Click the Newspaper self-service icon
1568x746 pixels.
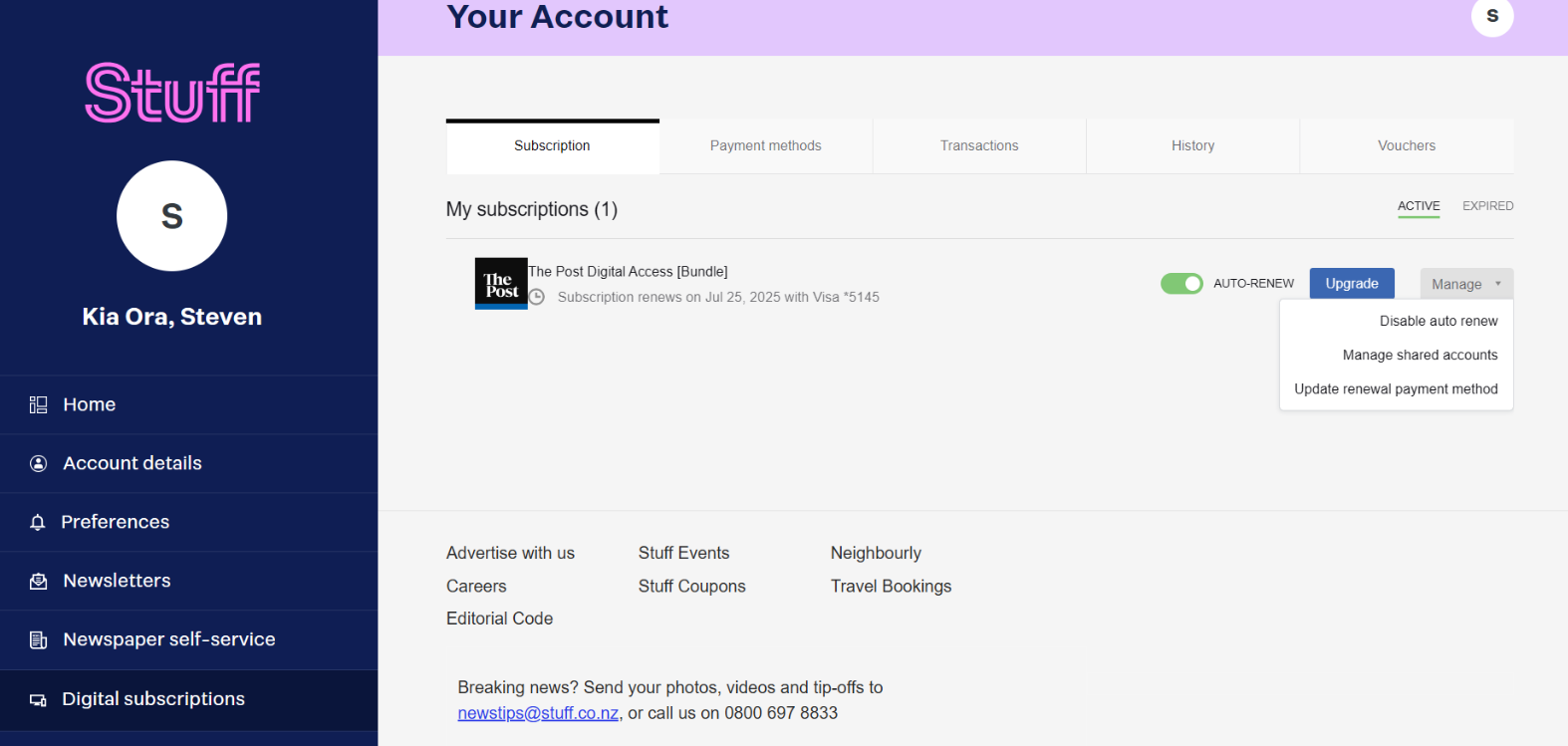coord(39,639)
